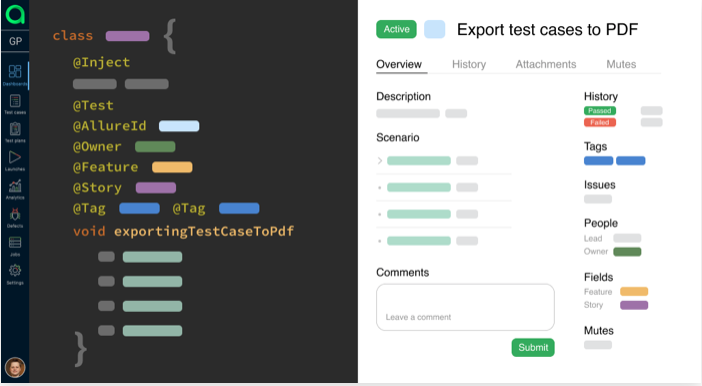Click the @Test annotation in code
The width and height of the screenshot is (702, 386).
[x=93, y=105]
